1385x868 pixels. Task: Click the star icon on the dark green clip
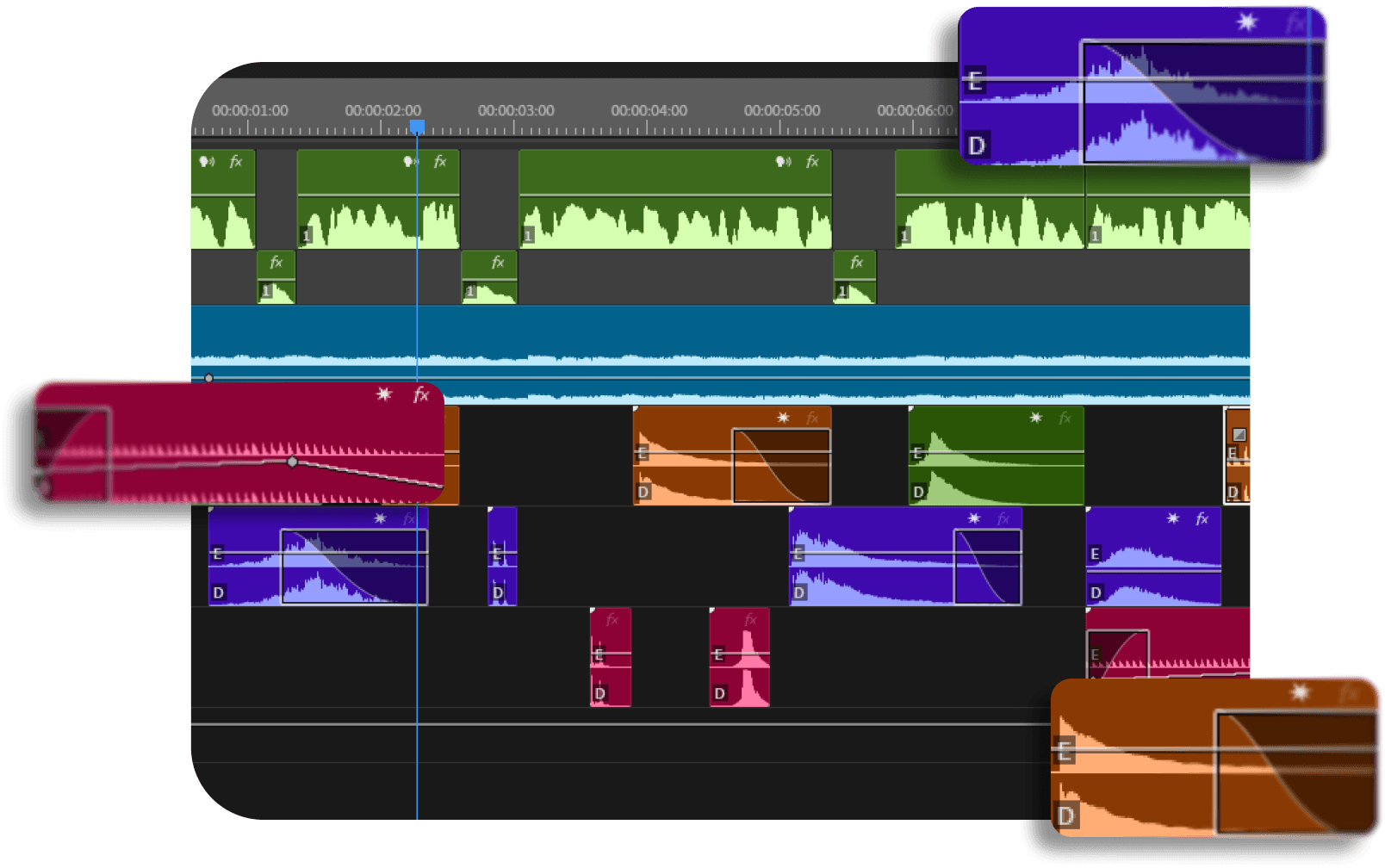(x=1036, y=418)
